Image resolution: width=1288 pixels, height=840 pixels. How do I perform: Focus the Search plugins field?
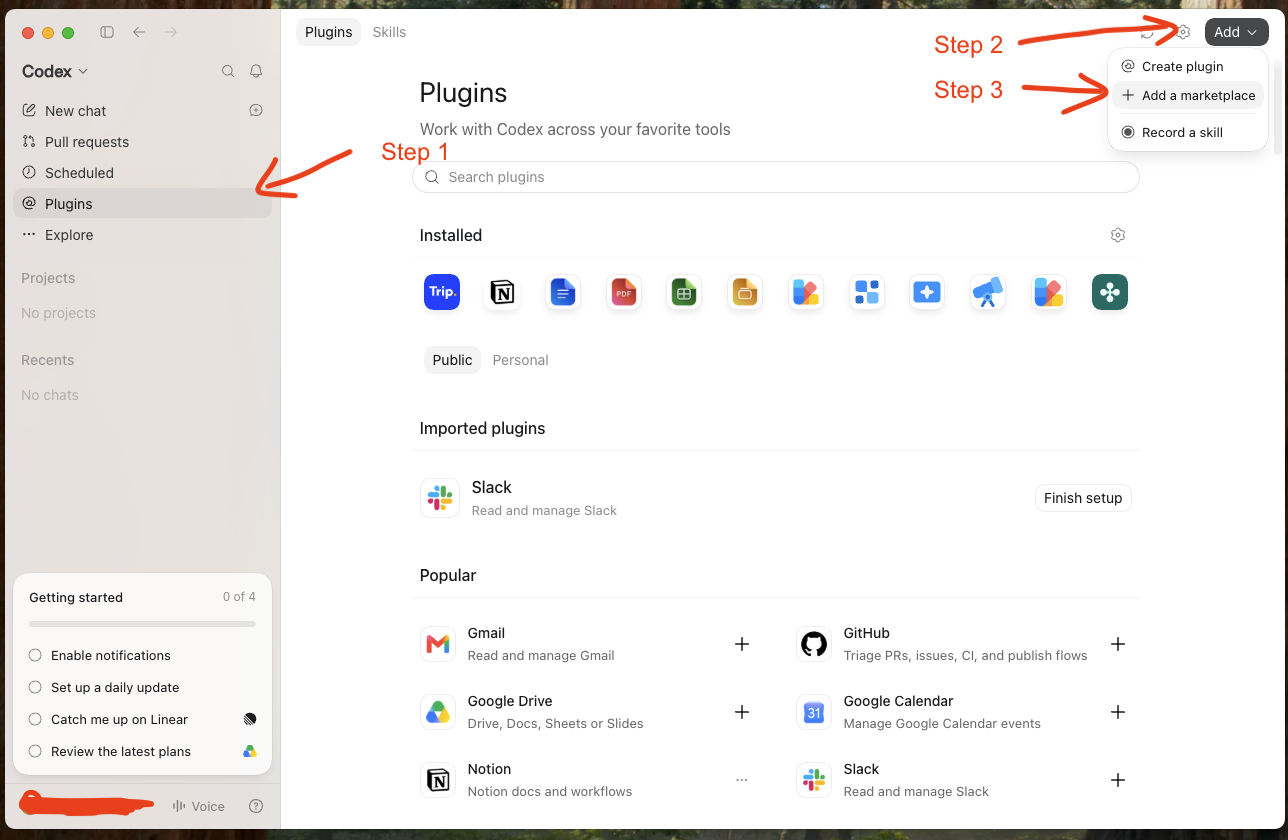pyautogui.click(x=776, y=177)
